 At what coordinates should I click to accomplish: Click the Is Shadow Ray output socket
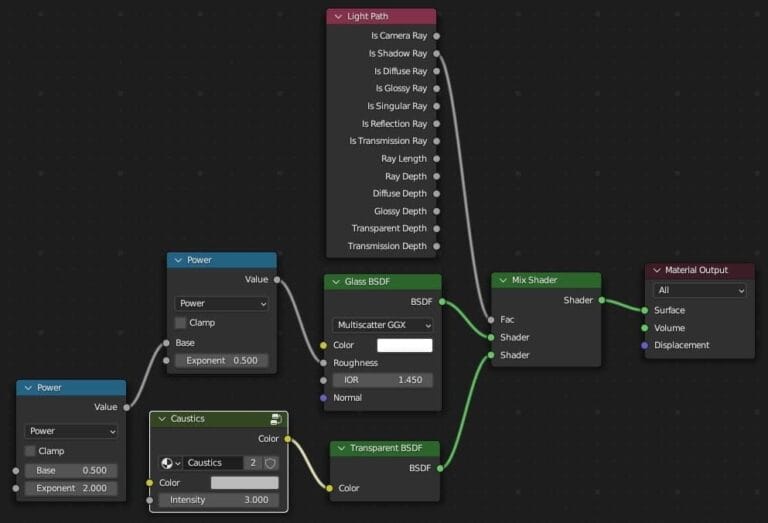click(436, 53)
